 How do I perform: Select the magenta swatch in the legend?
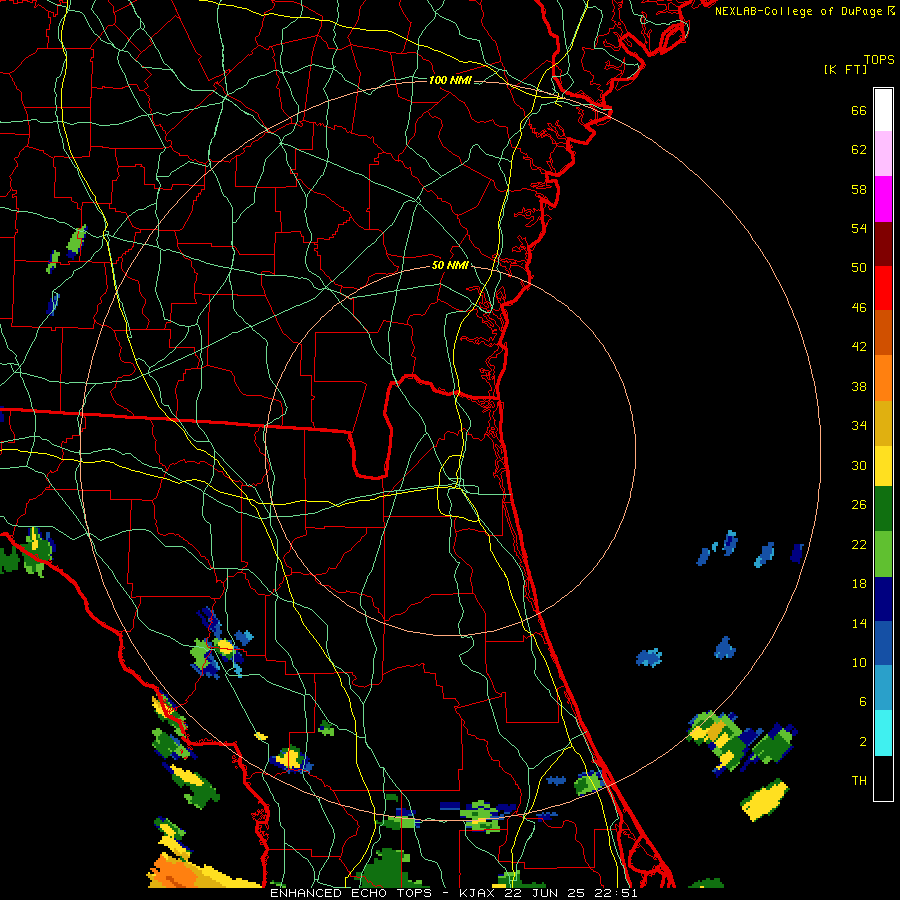coord(883,199)
